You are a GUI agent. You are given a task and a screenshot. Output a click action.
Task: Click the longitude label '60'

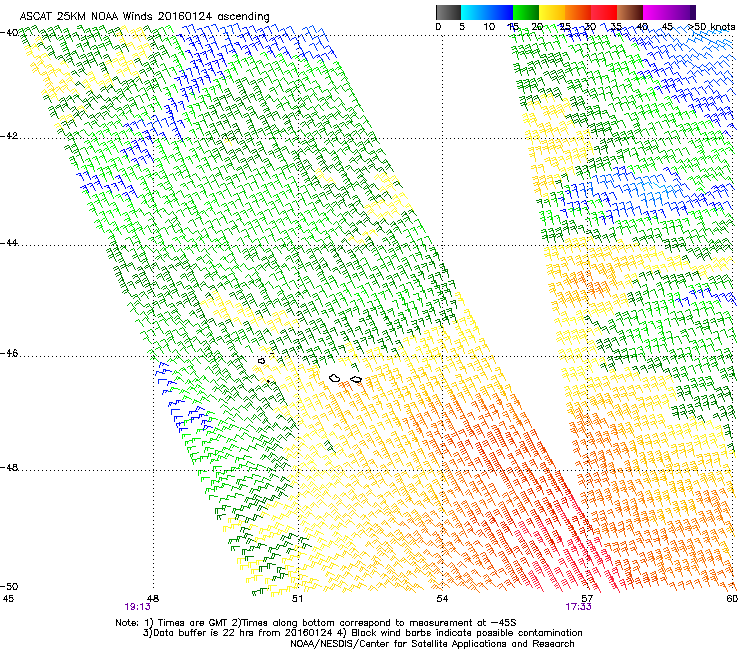732,599
